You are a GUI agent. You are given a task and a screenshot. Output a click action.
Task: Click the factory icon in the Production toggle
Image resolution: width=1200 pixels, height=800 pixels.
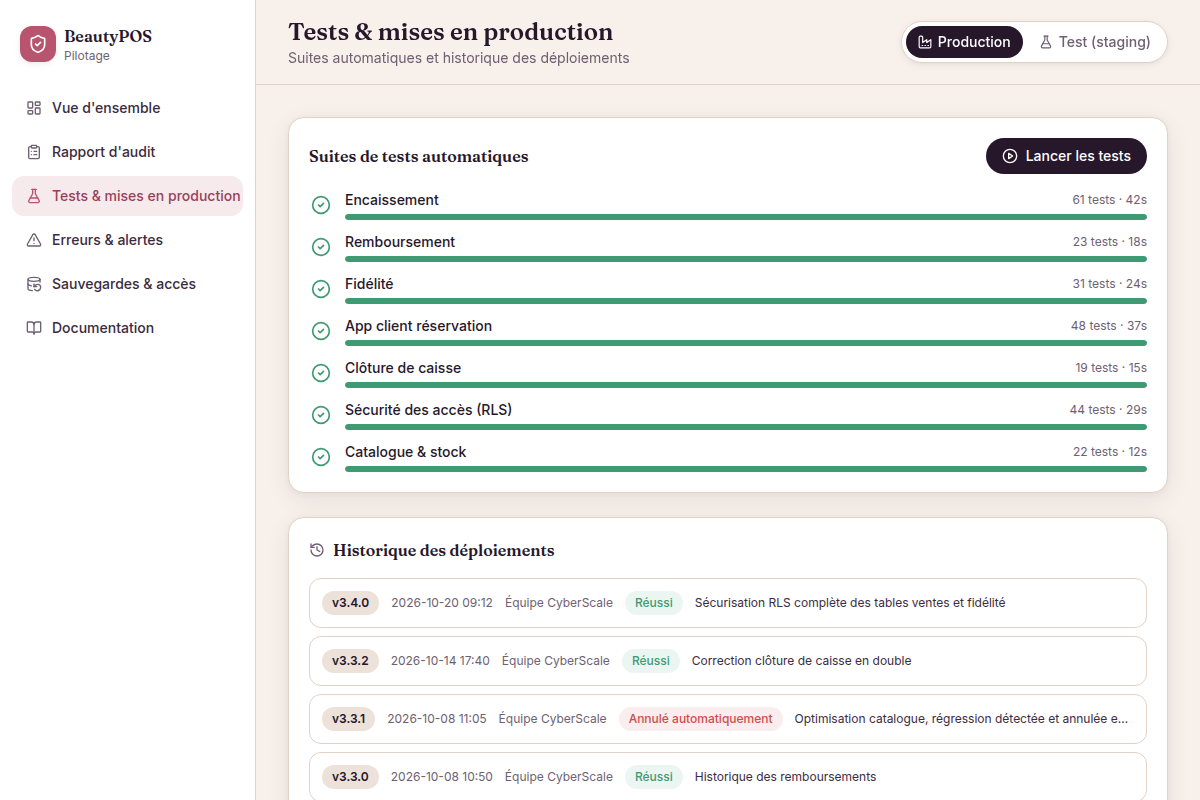tap(925, 42)
